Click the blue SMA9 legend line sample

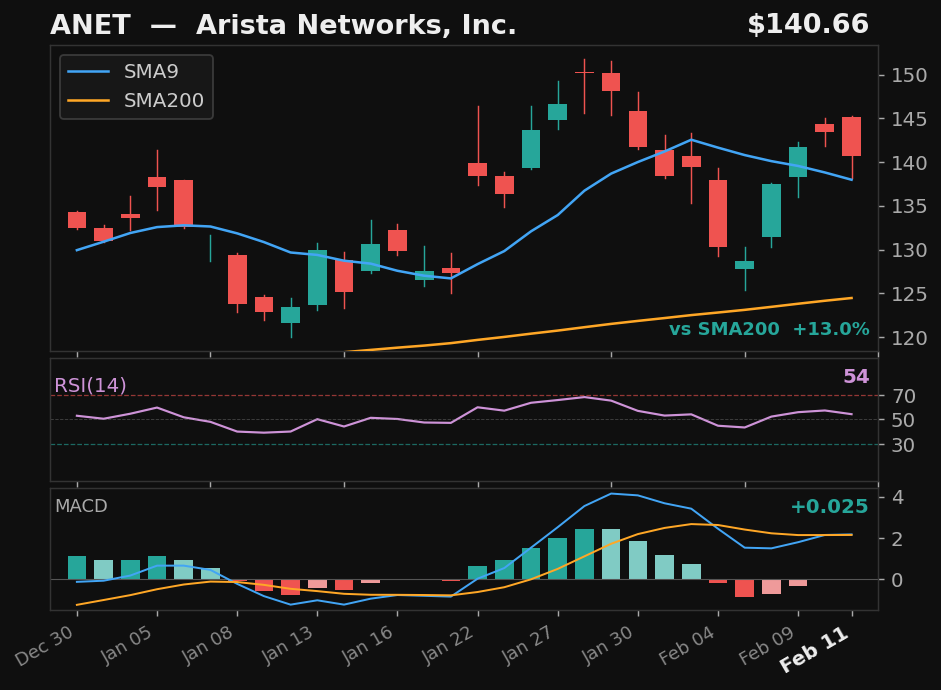89,72
